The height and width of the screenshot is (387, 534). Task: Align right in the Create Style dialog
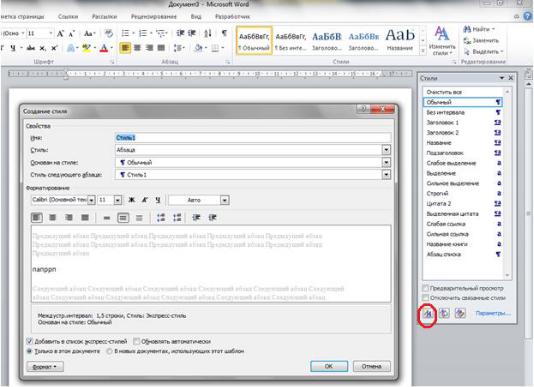pos(69,217)
